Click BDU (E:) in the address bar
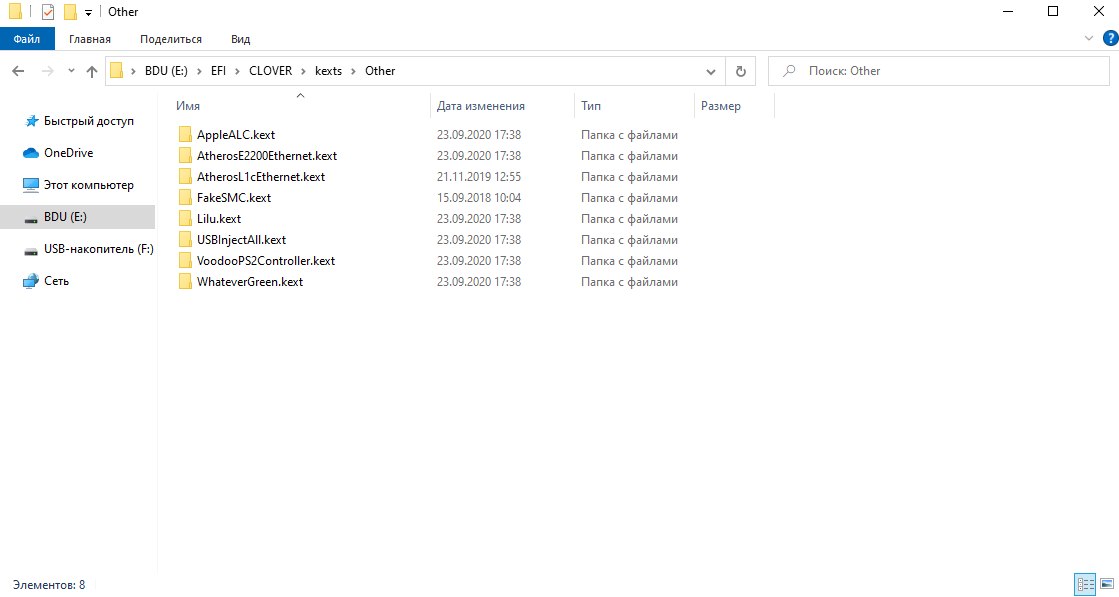Viewport: 1119px width, 597px height. (x=166, y=71)
